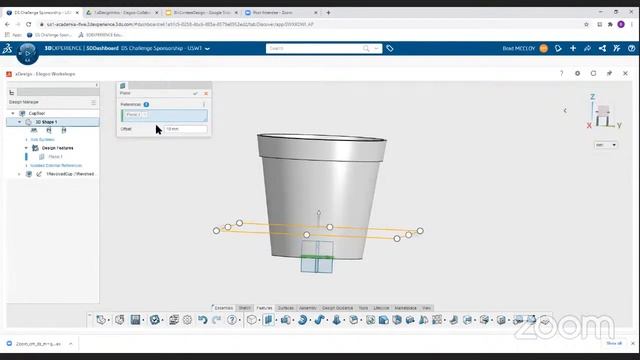Switch to the Assembly tab
640x360 pixels.
coord(308,308)
